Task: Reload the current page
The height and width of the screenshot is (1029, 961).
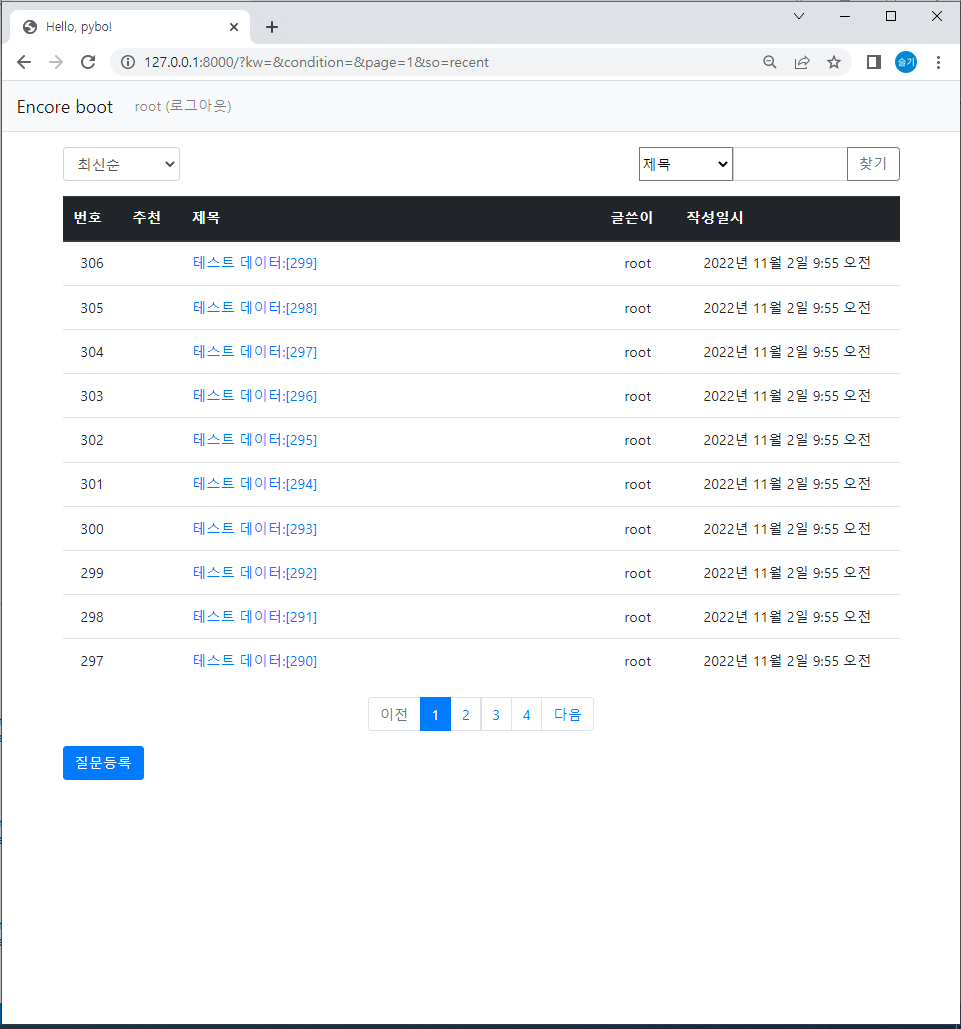Action: [88, 61]
